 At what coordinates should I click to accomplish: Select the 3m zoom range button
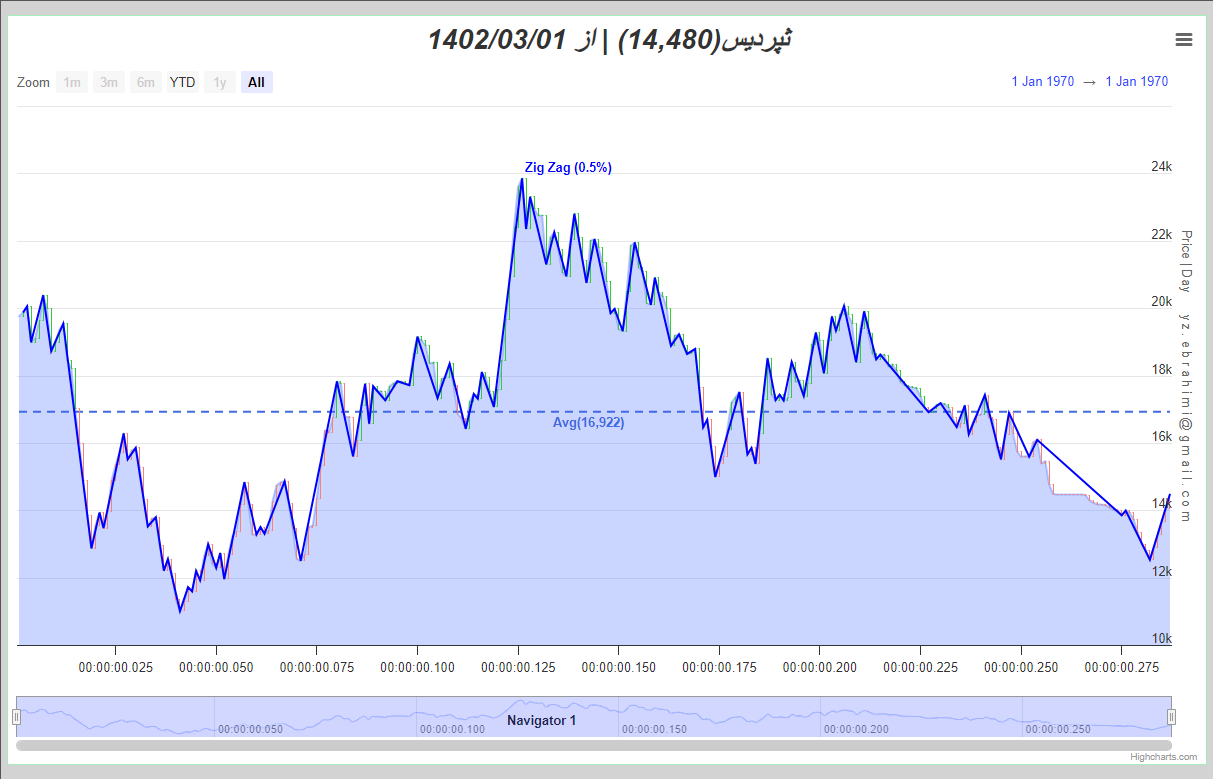(109, 83)
